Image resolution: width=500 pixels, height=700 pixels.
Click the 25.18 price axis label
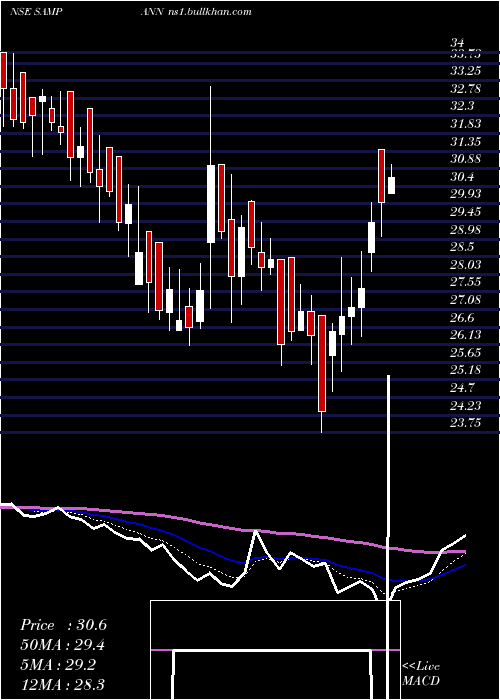click(x=465, y=370)
